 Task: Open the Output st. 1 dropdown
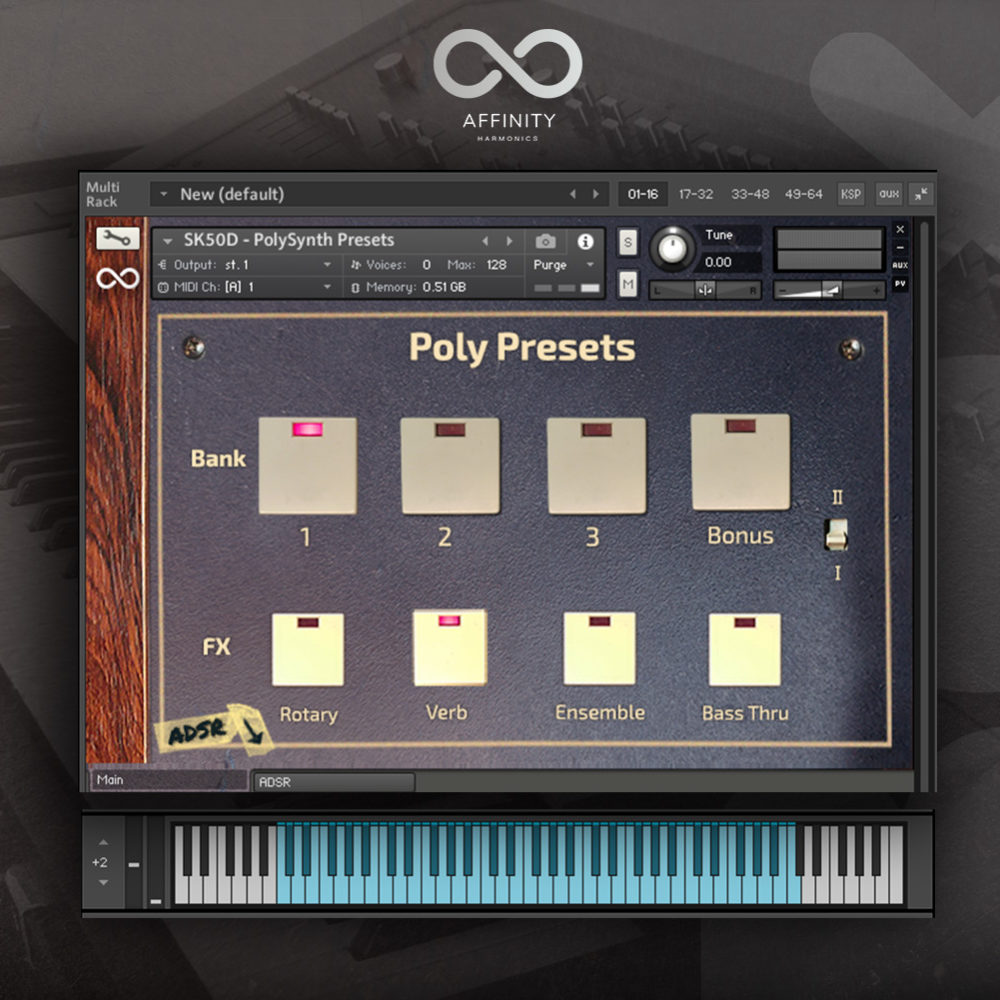(247, 265)
